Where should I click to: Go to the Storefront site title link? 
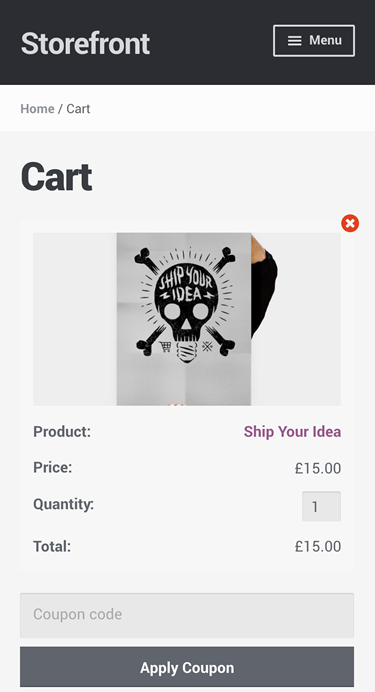[85, 43]
